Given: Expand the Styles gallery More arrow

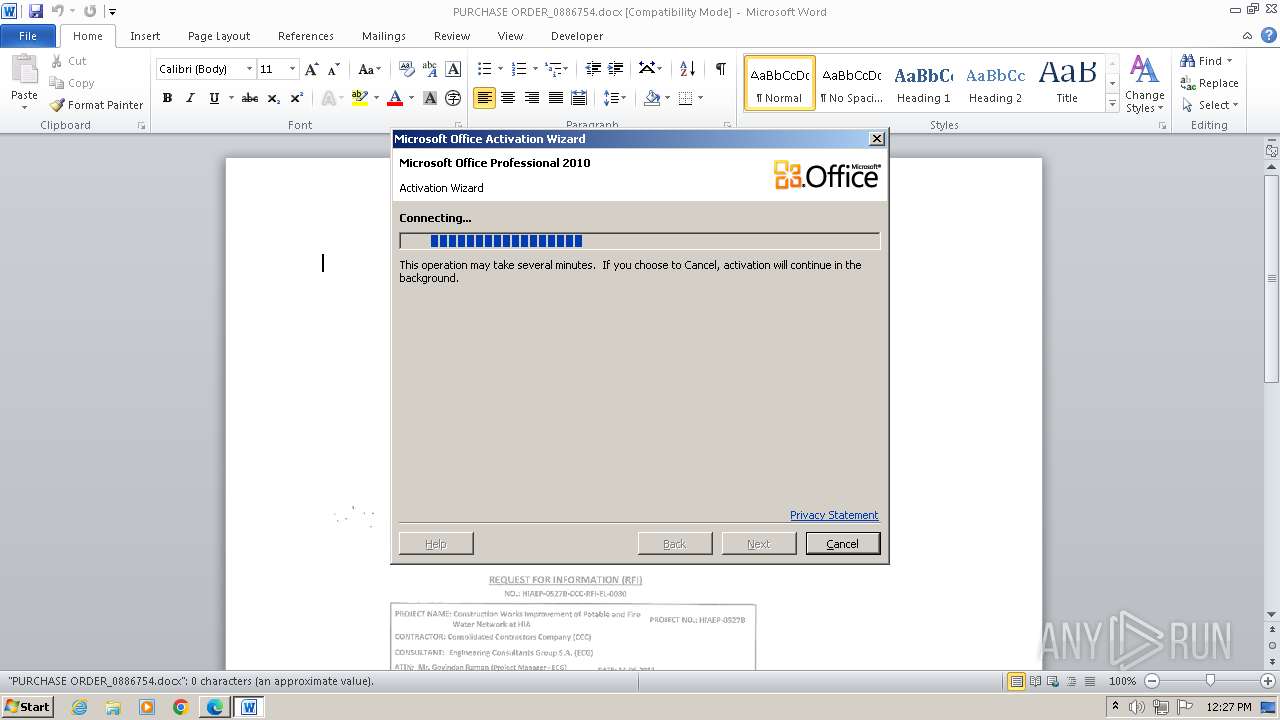Looking at the screenshot, I should [1112, 103].
